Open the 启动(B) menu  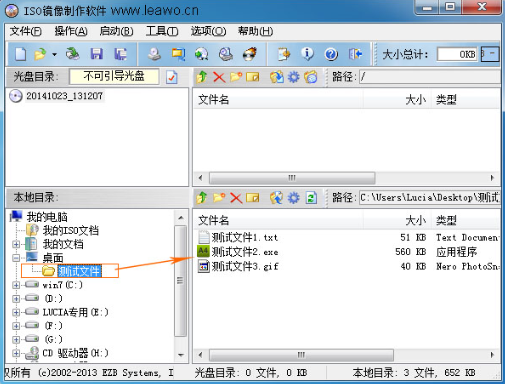coord(116,31)
